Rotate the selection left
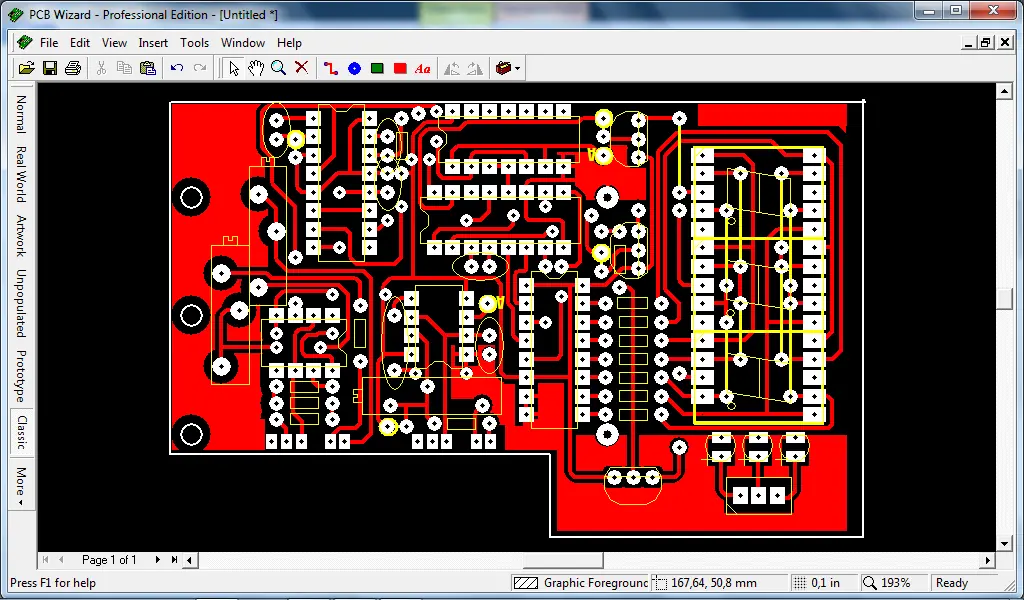Image resolution: width=1024 pixels, height=600 pixels. [452, 68]
